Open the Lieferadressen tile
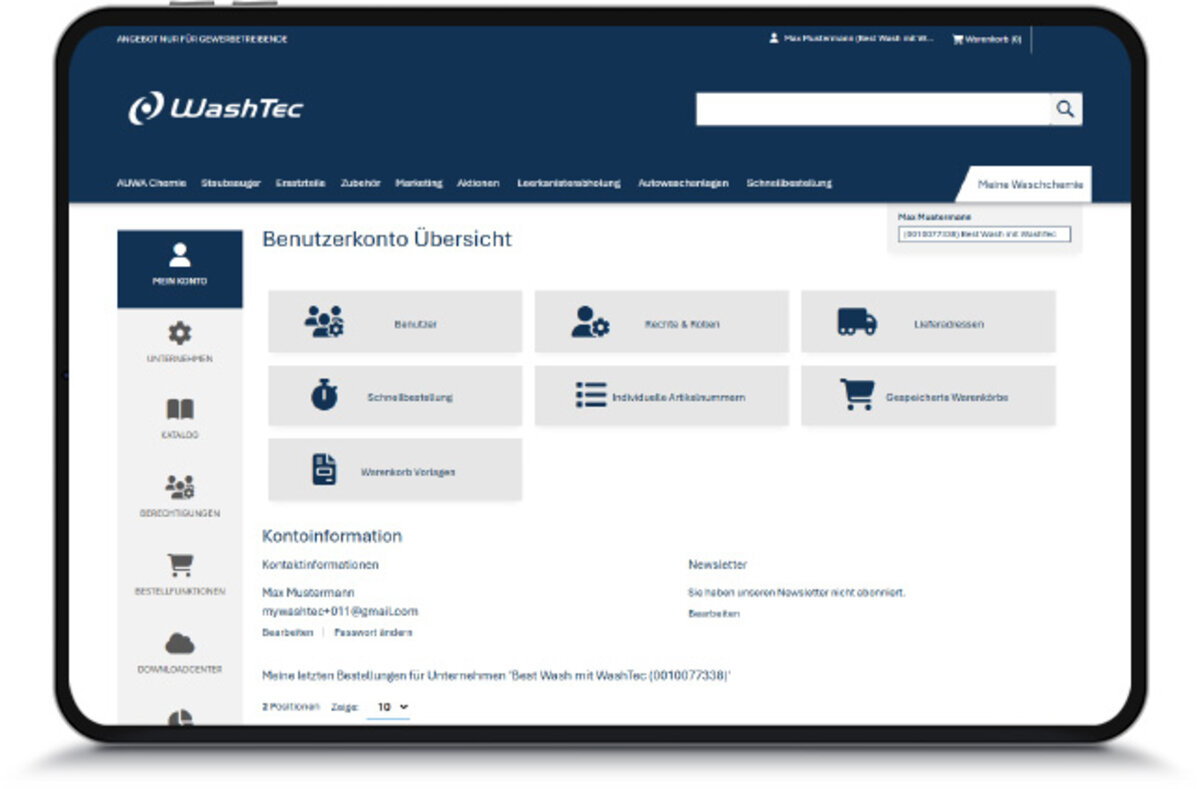The width and height of the screenshot is (1200, 789). click(x=928, y=322)
